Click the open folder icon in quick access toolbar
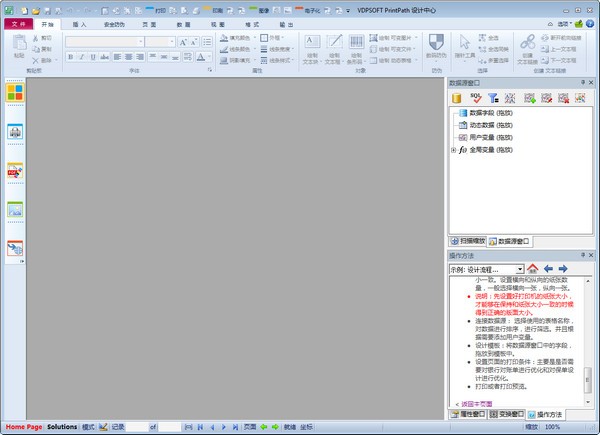This screenshot has width=600, height=435. tap(36, 11)
